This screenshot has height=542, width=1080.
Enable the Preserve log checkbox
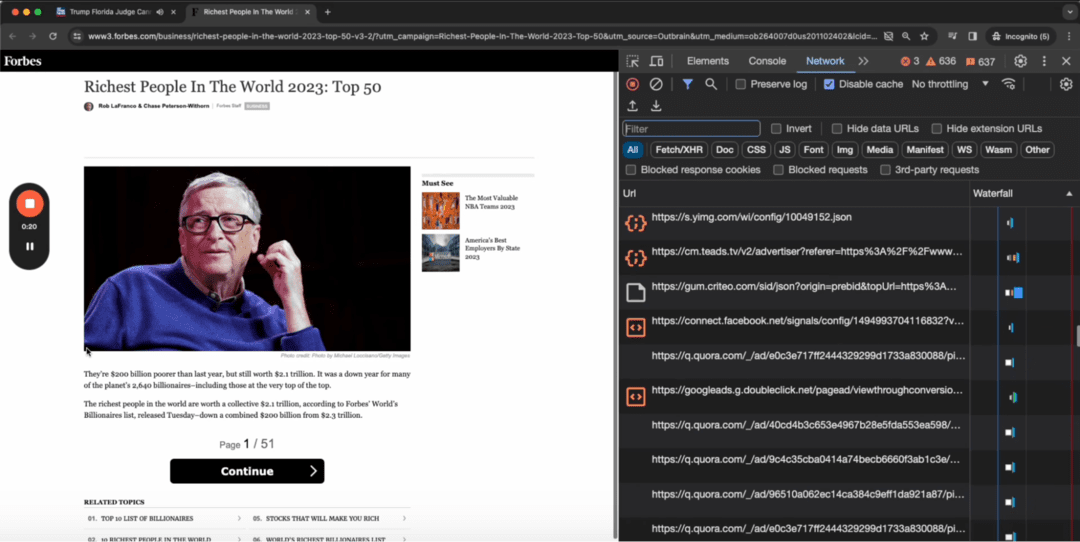point(741,84)
